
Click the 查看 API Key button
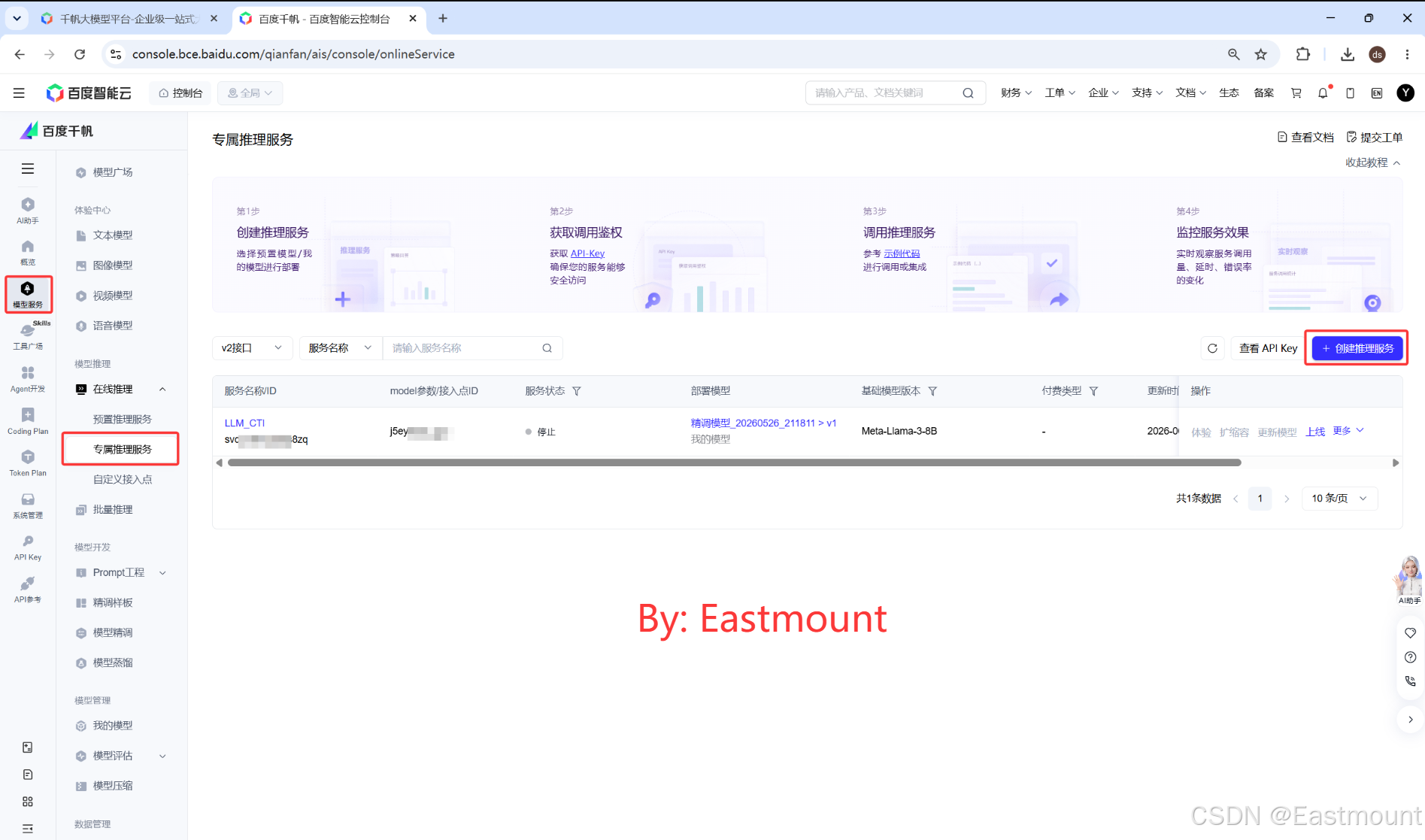click(1269, 348)
